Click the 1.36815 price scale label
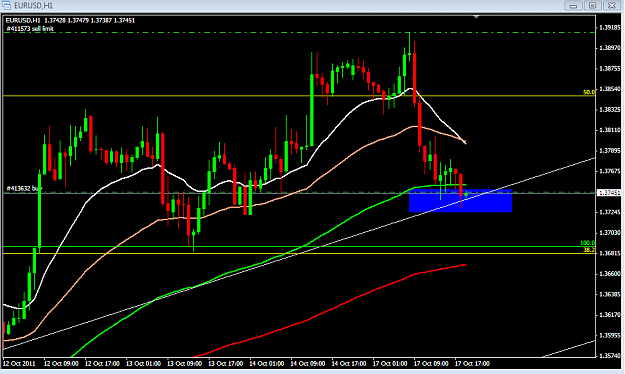The width and height of the screenshot is (625, 374). click(610, 253)
